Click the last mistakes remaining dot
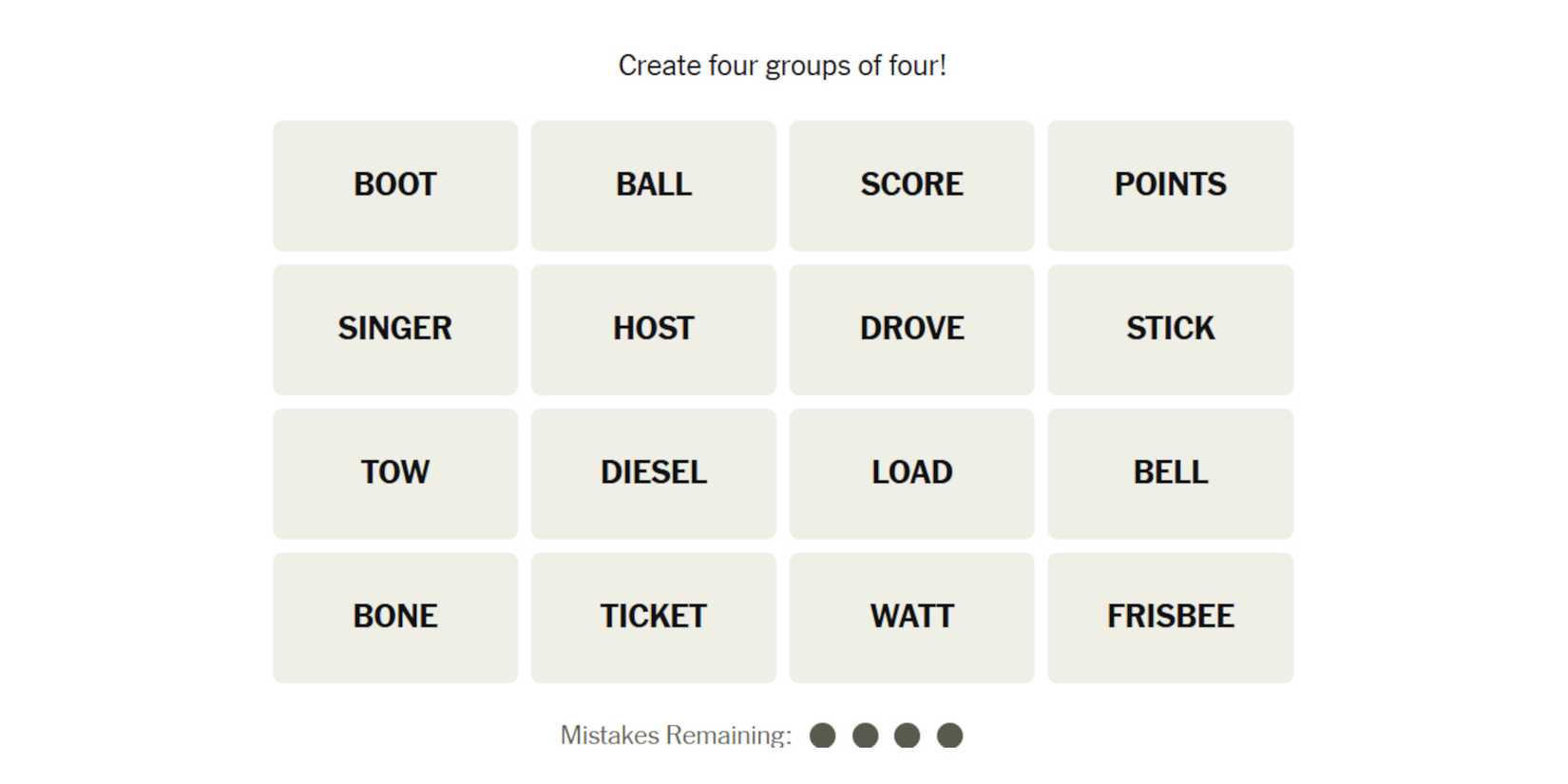This screenshot has height=784, width=1568. [x=950, y=736]
